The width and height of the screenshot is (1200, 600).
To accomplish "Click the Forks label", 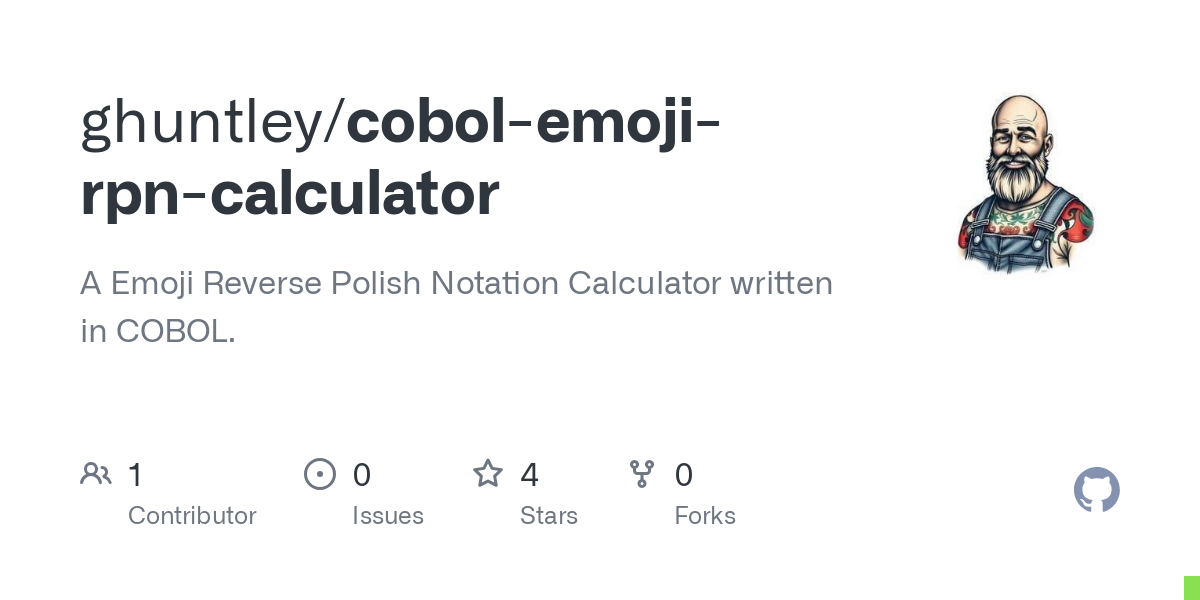I will (x=705, y=516).
